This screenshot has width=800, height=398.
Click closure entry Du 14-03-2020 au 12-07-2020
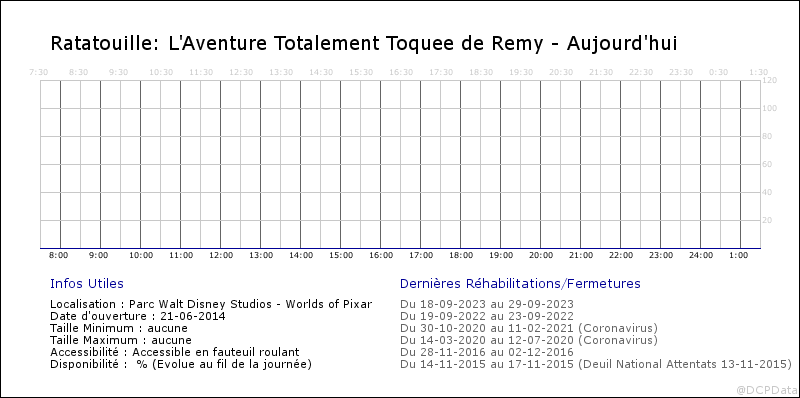529,340
